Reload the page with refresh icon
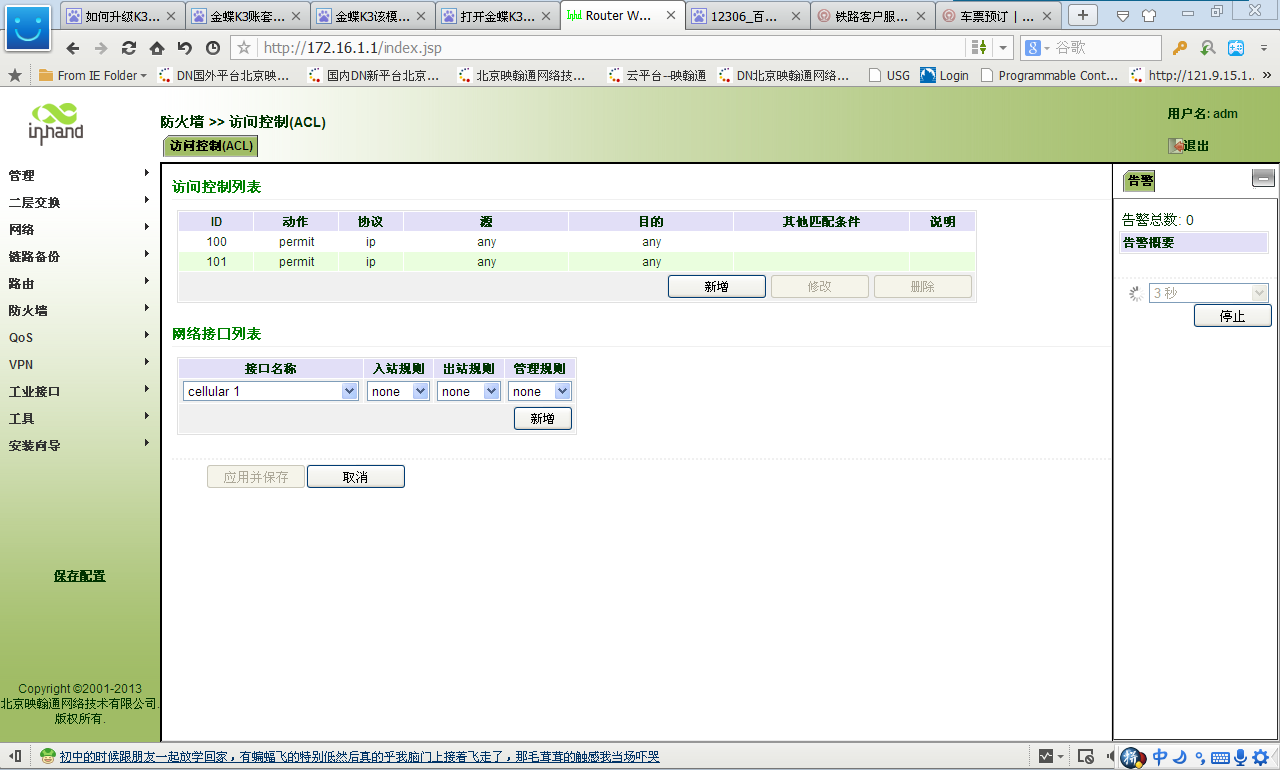 (x=129, y=48)
